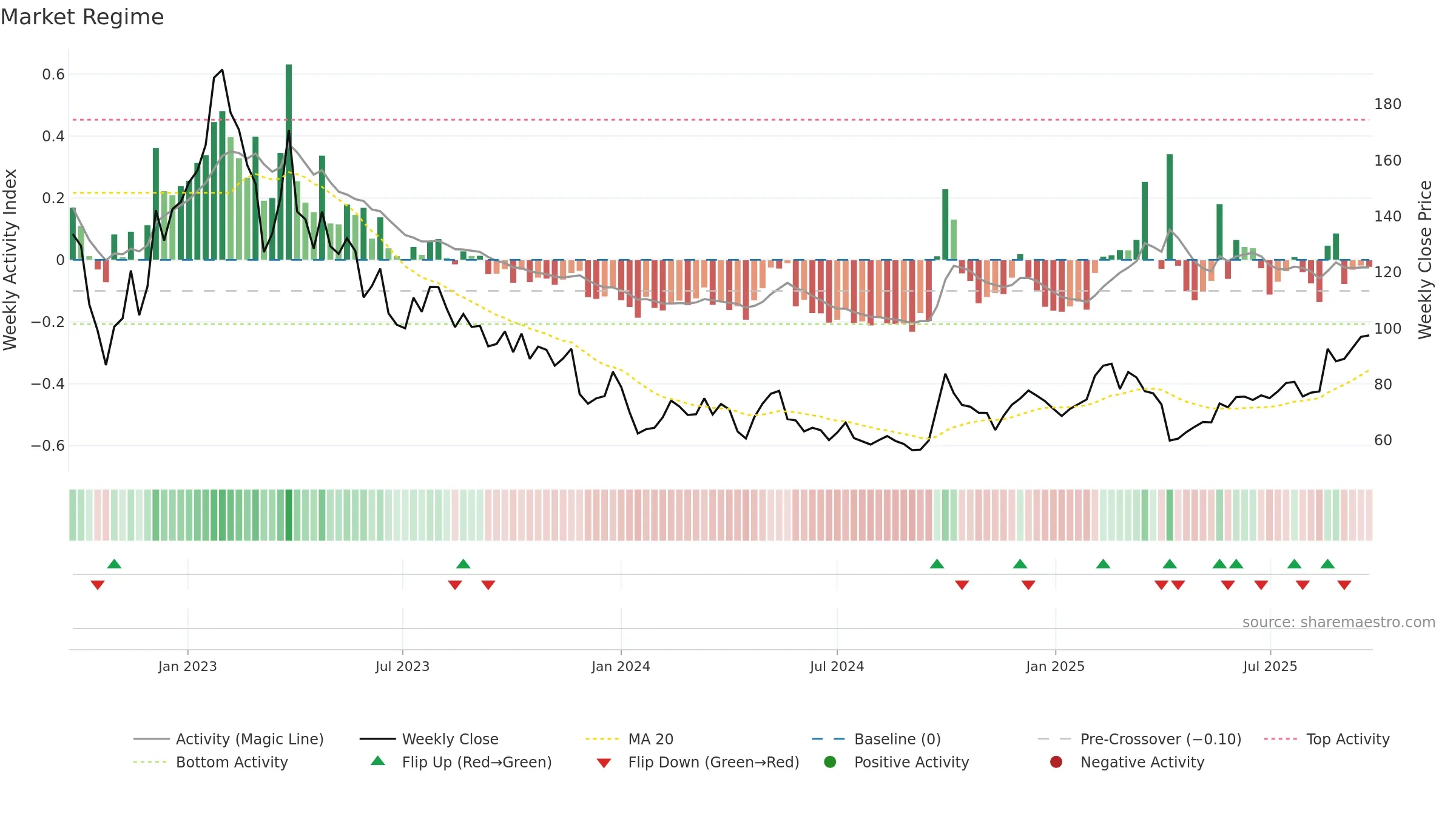Click the 0.6 activity tick label

[x=53, y=75]
